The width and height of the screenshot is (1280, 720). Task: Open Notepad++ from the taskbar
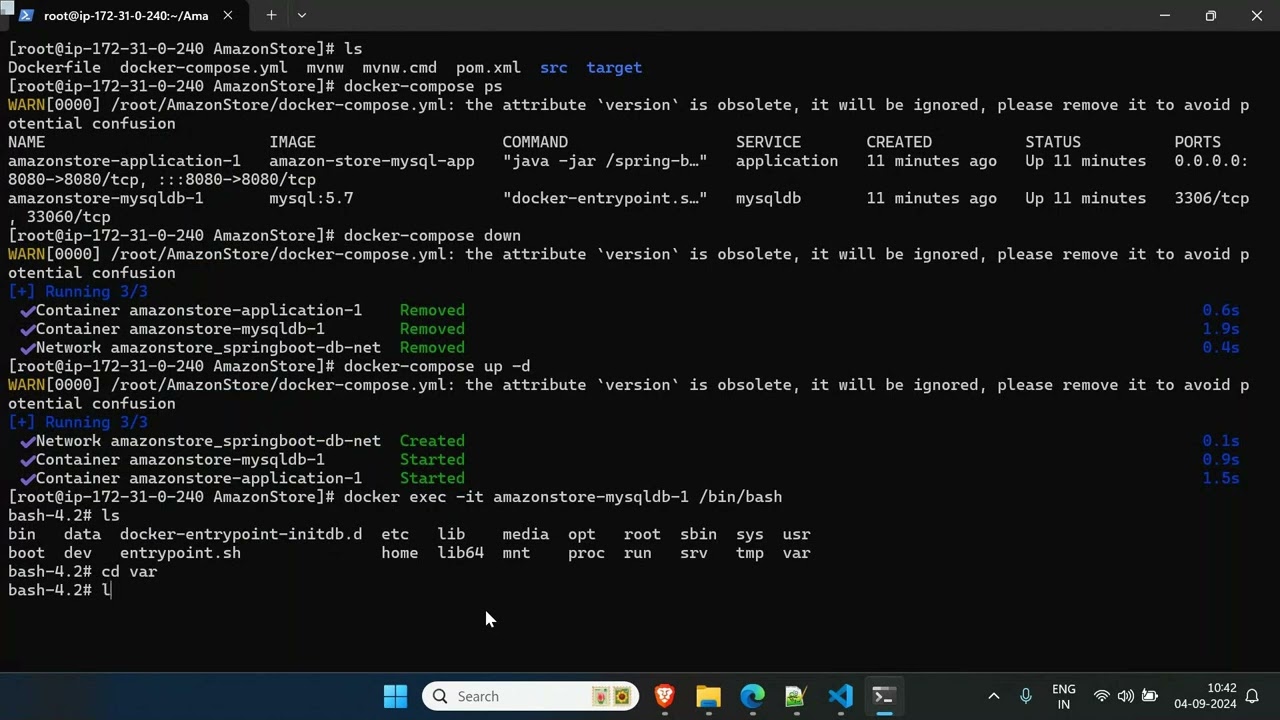[796, 696]
